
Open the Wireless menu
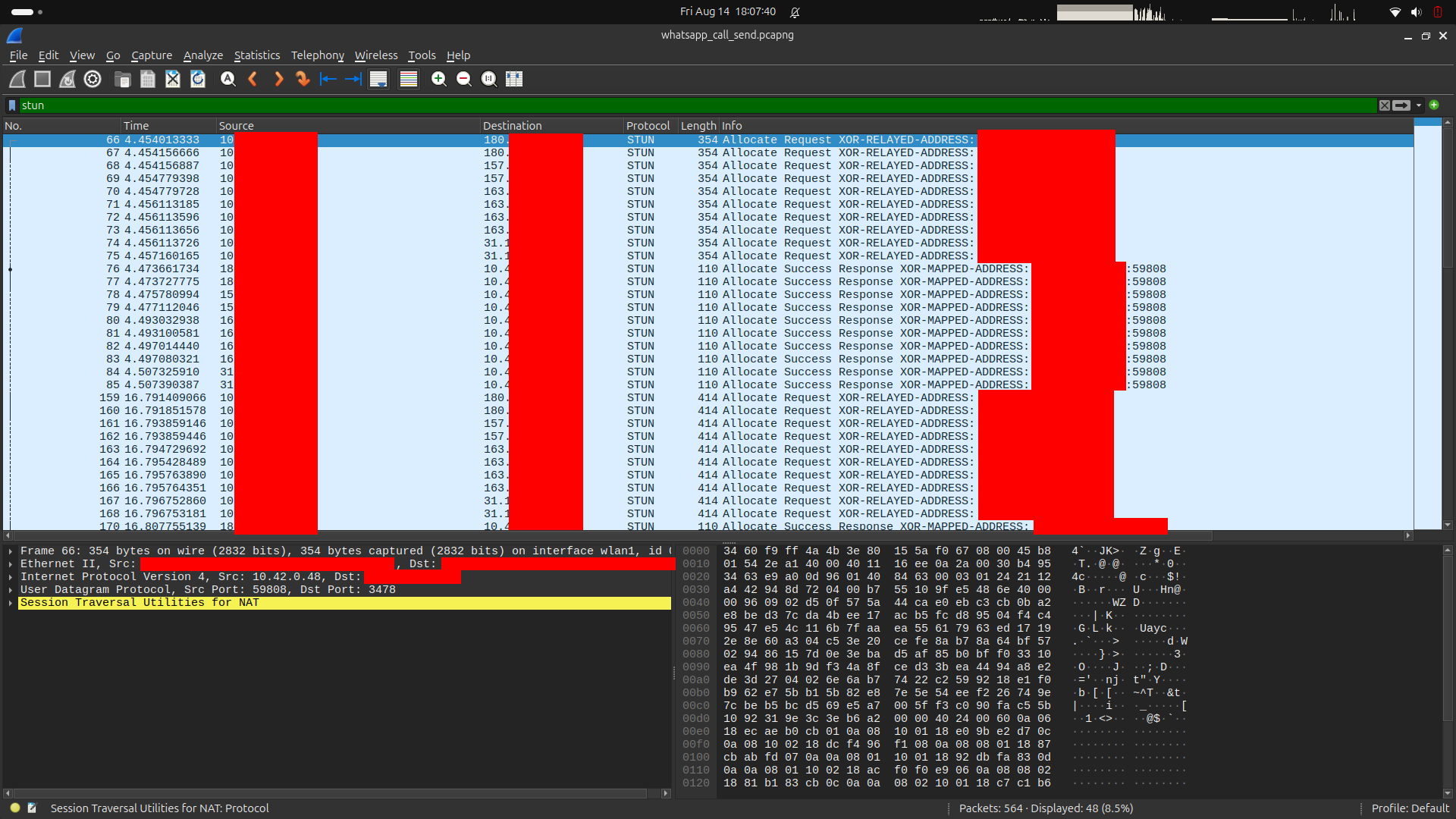[x=376, y=55]
